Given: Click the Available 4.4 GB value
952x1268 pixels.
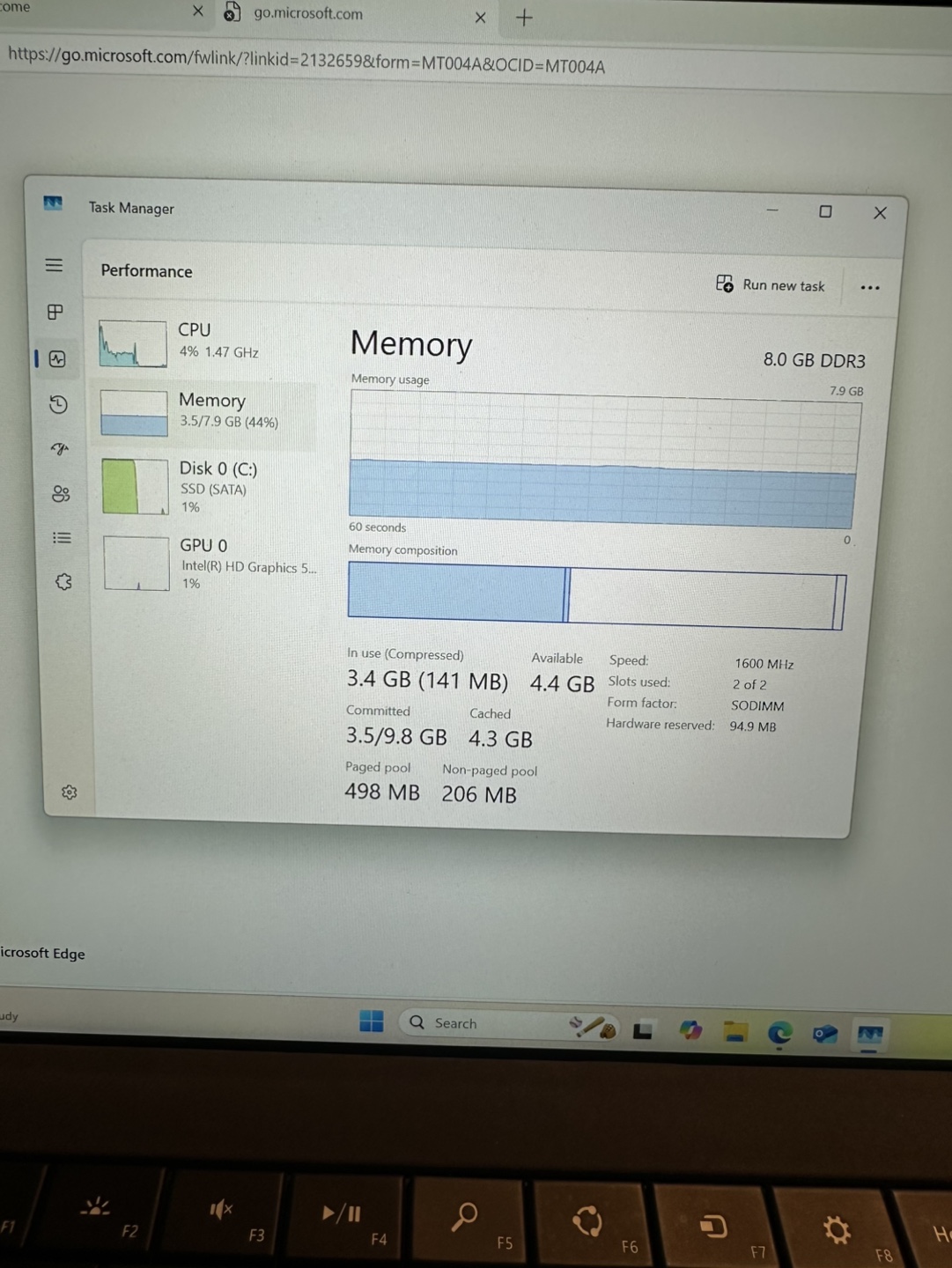Looking at the screenshot, I should 562,683.
